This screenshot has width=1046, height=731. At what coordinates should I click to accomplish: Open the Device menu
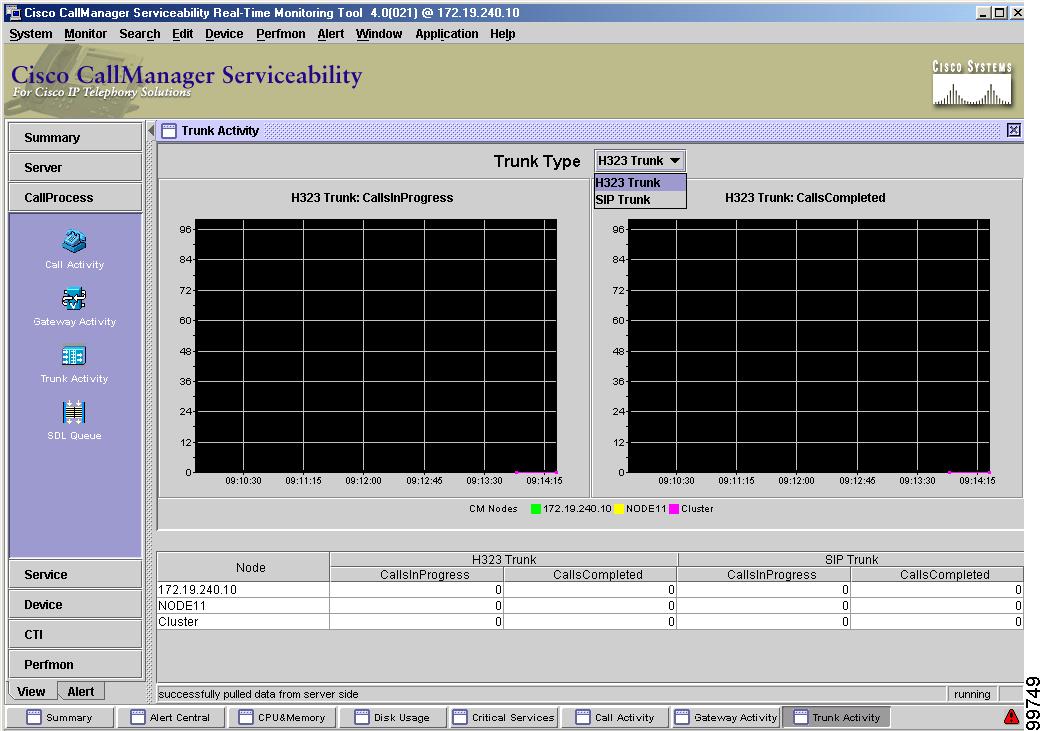point(224,34)
